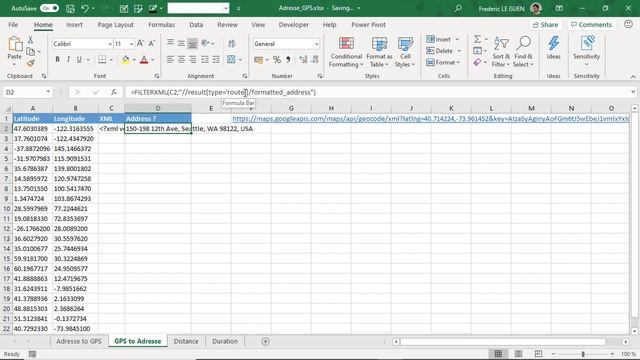Click the Copy icon
The width and height of the screenshot is (640, 360).
(x=30, y=51)
